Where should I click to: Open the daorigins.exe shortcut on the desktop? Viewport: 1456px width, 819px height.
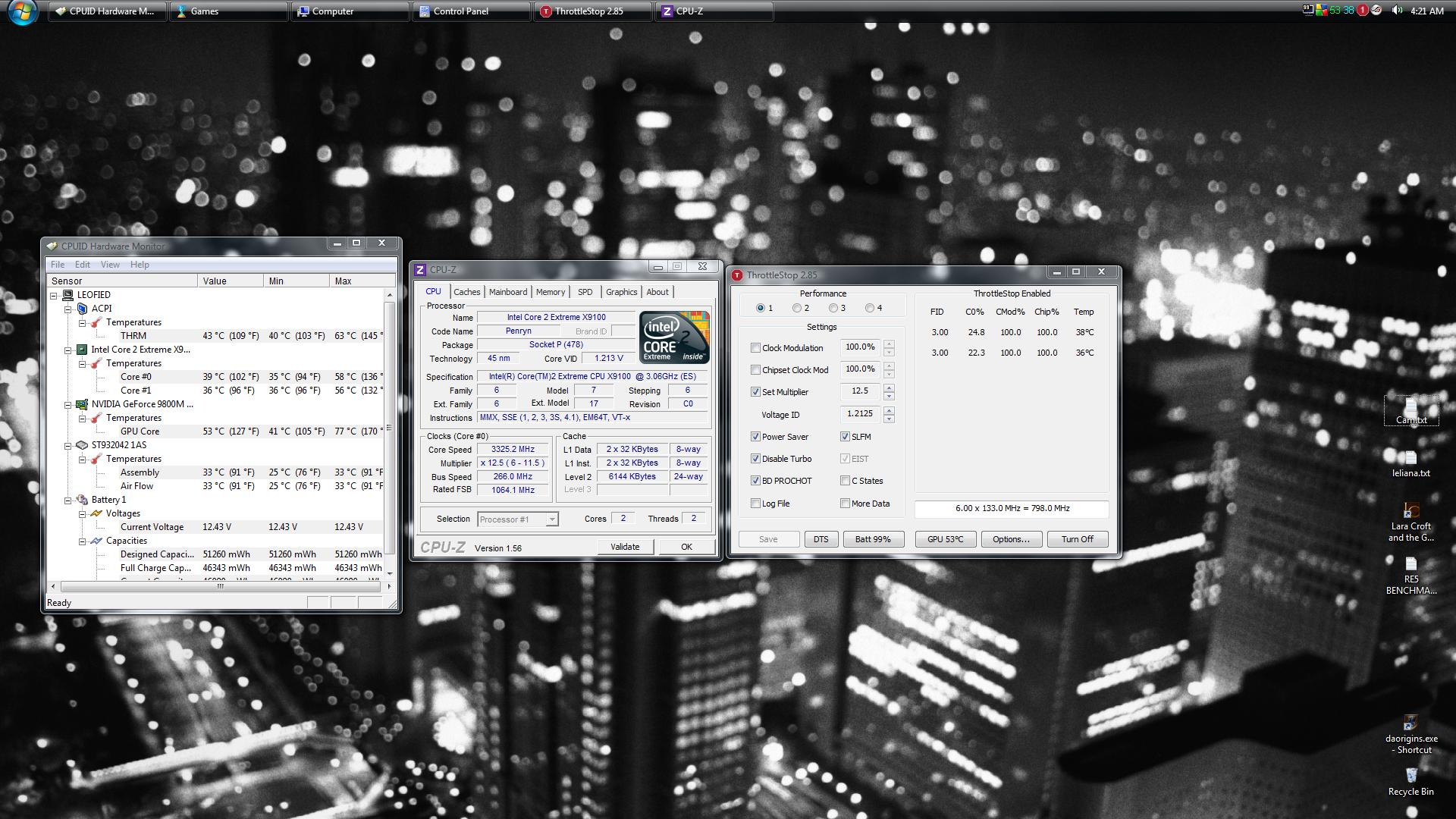pos(1410,734)
